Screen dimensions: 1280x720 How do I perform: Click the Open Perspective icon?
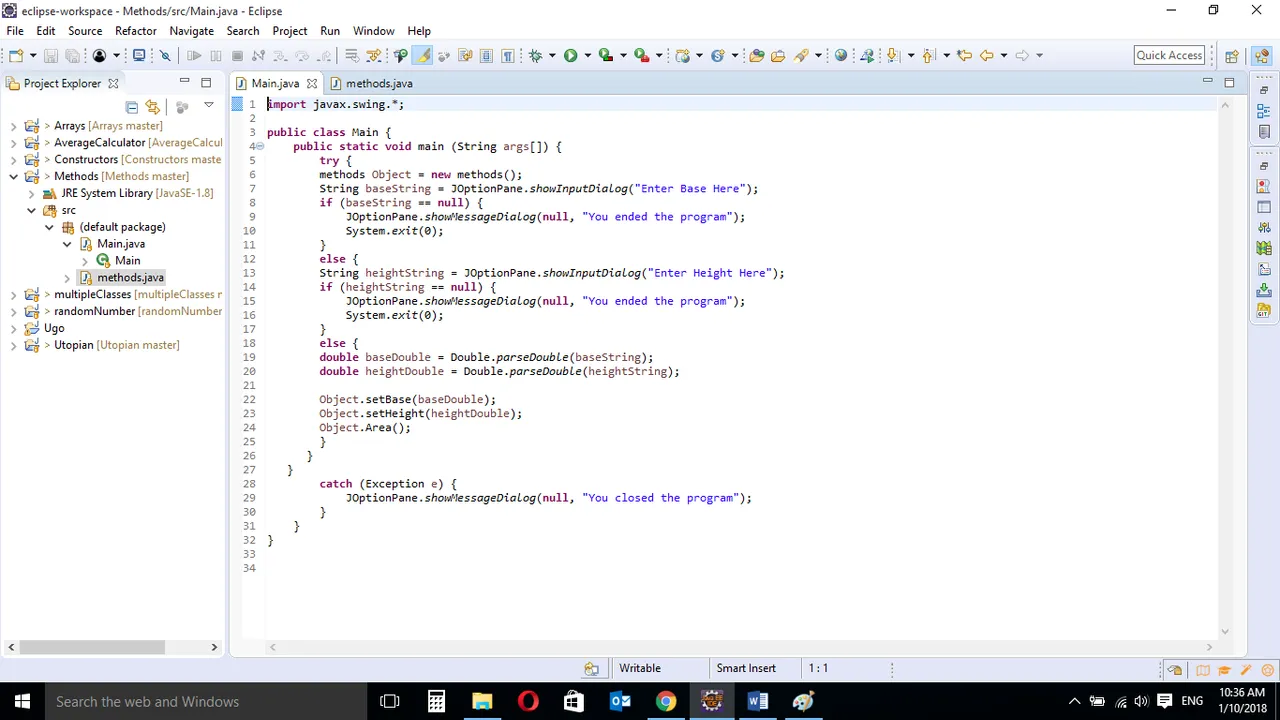1232,56
